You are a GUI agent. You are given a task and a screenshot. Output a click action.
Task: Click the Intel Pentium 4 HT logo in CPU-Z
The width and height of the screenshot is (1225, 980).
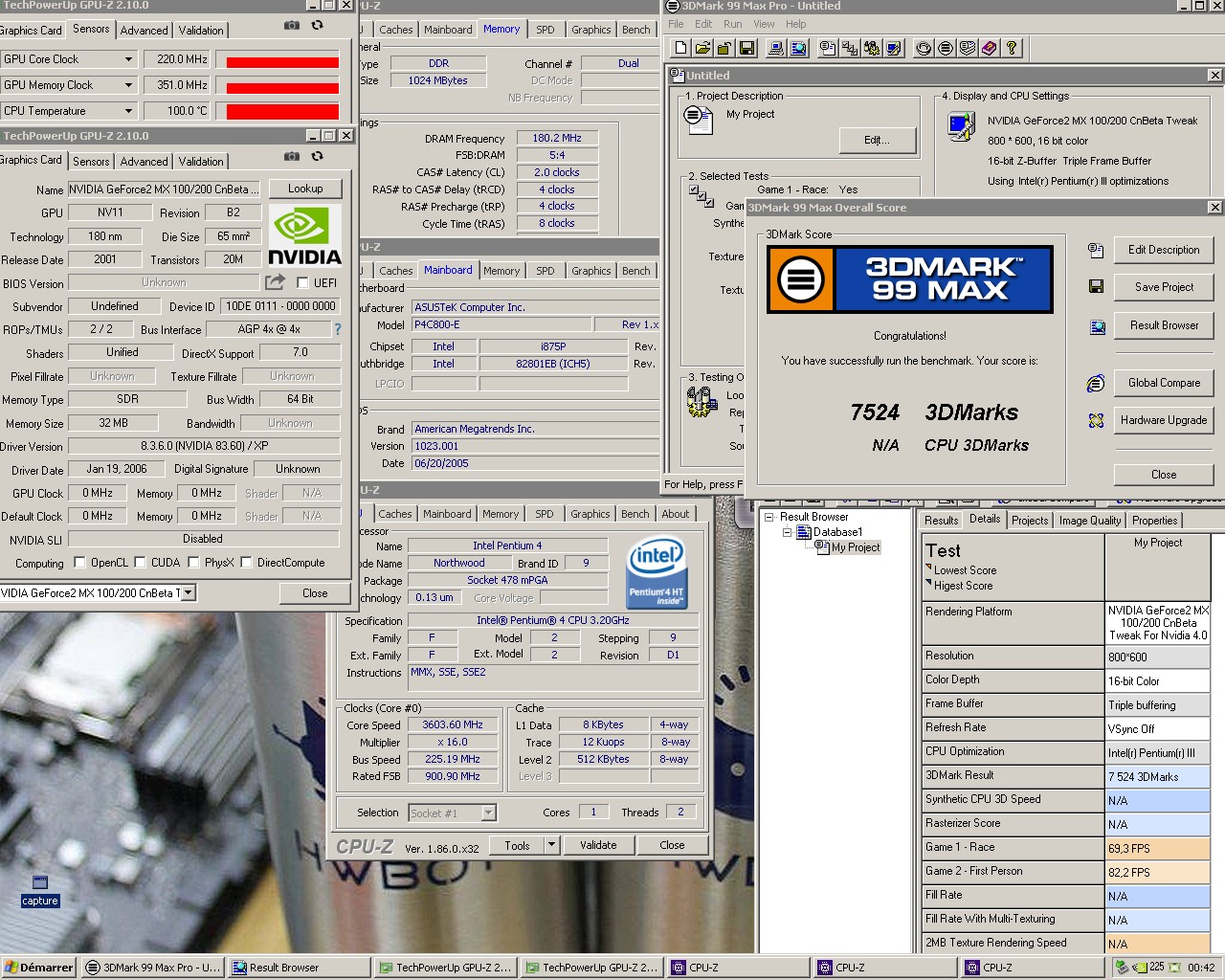point(657,573)
